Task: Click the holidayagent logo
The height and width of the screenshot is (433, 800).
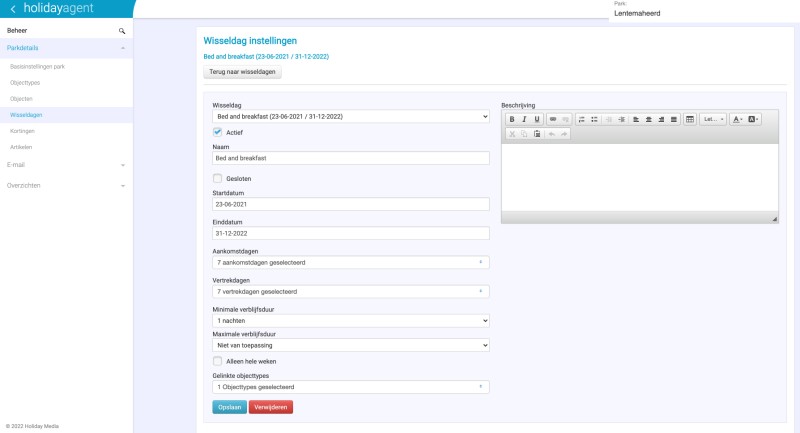Action: point(58,8)
